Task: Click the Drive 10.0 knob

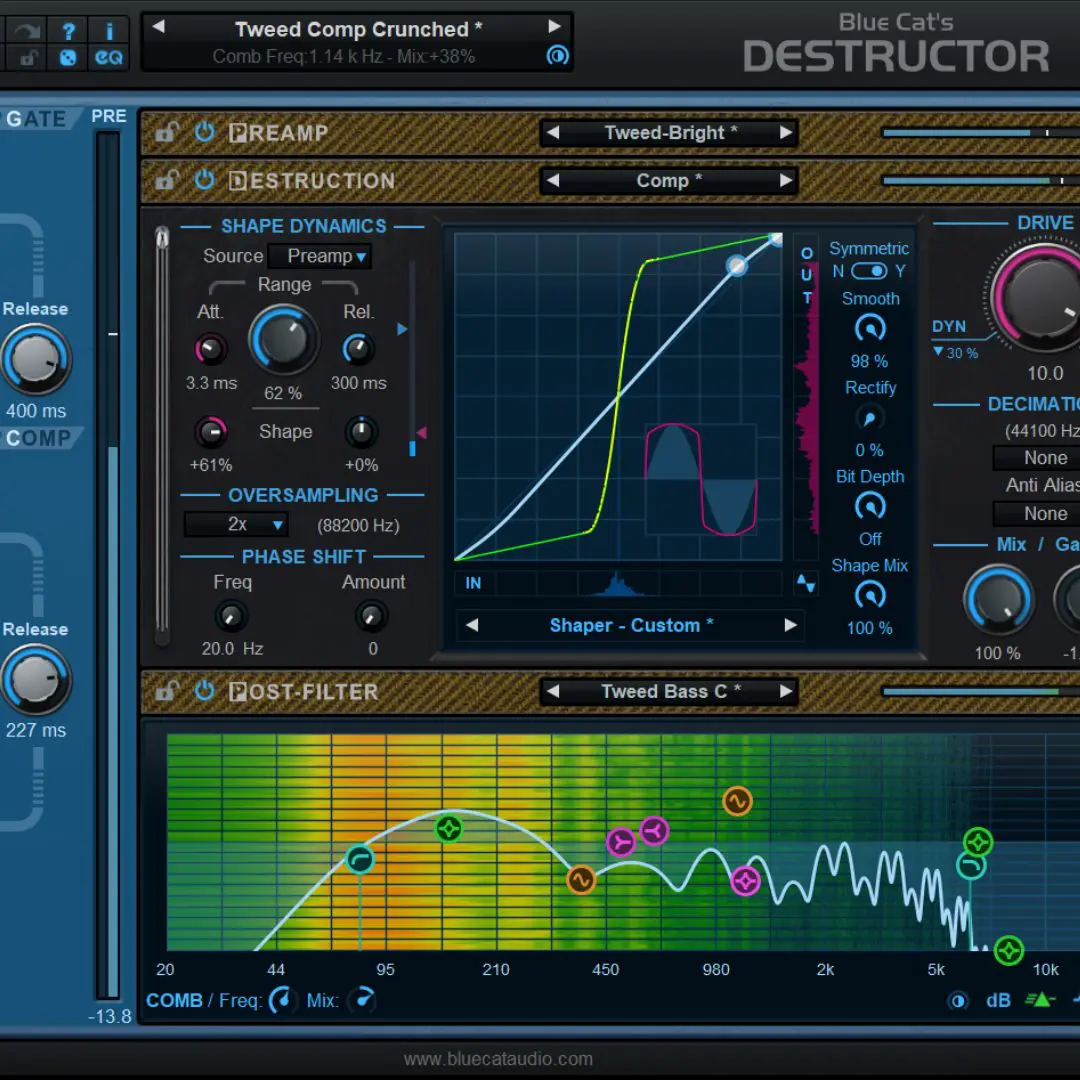Action: [x=1043, y=298]
